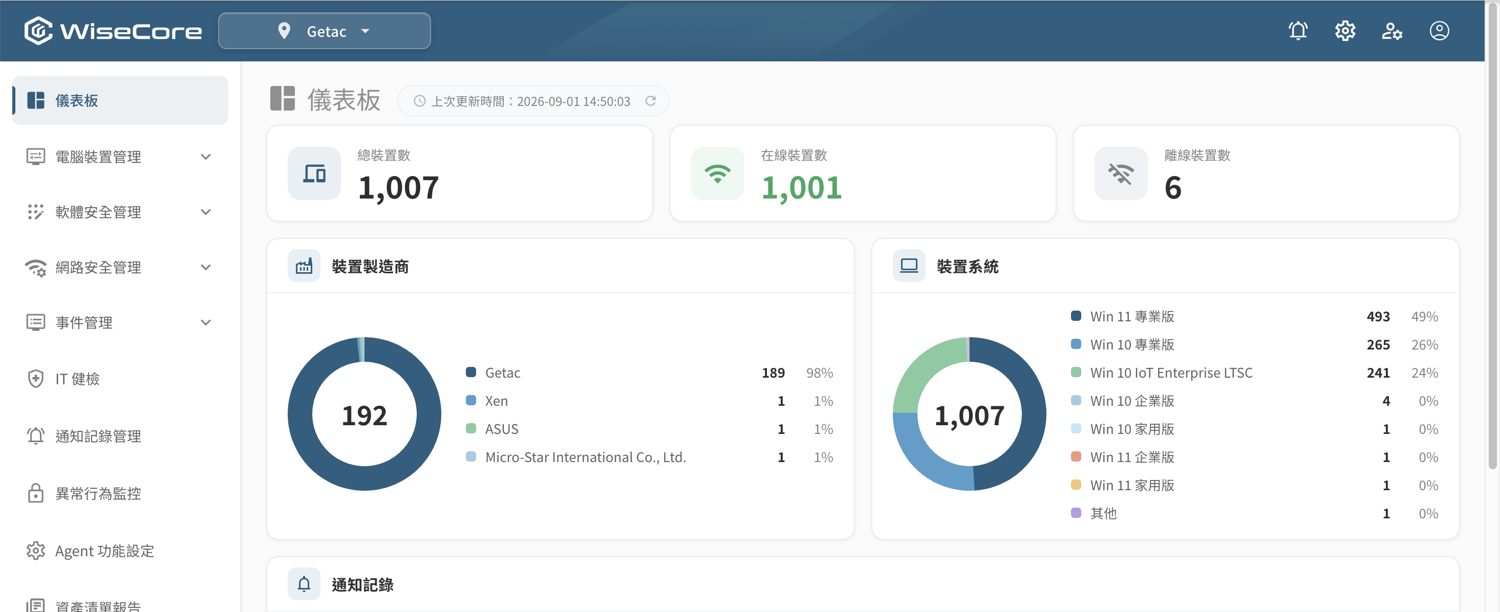This screenshot has height=612, width=1500.
Task: Click the Win 11 企業版 legend entry
Action: (1254, 457)
